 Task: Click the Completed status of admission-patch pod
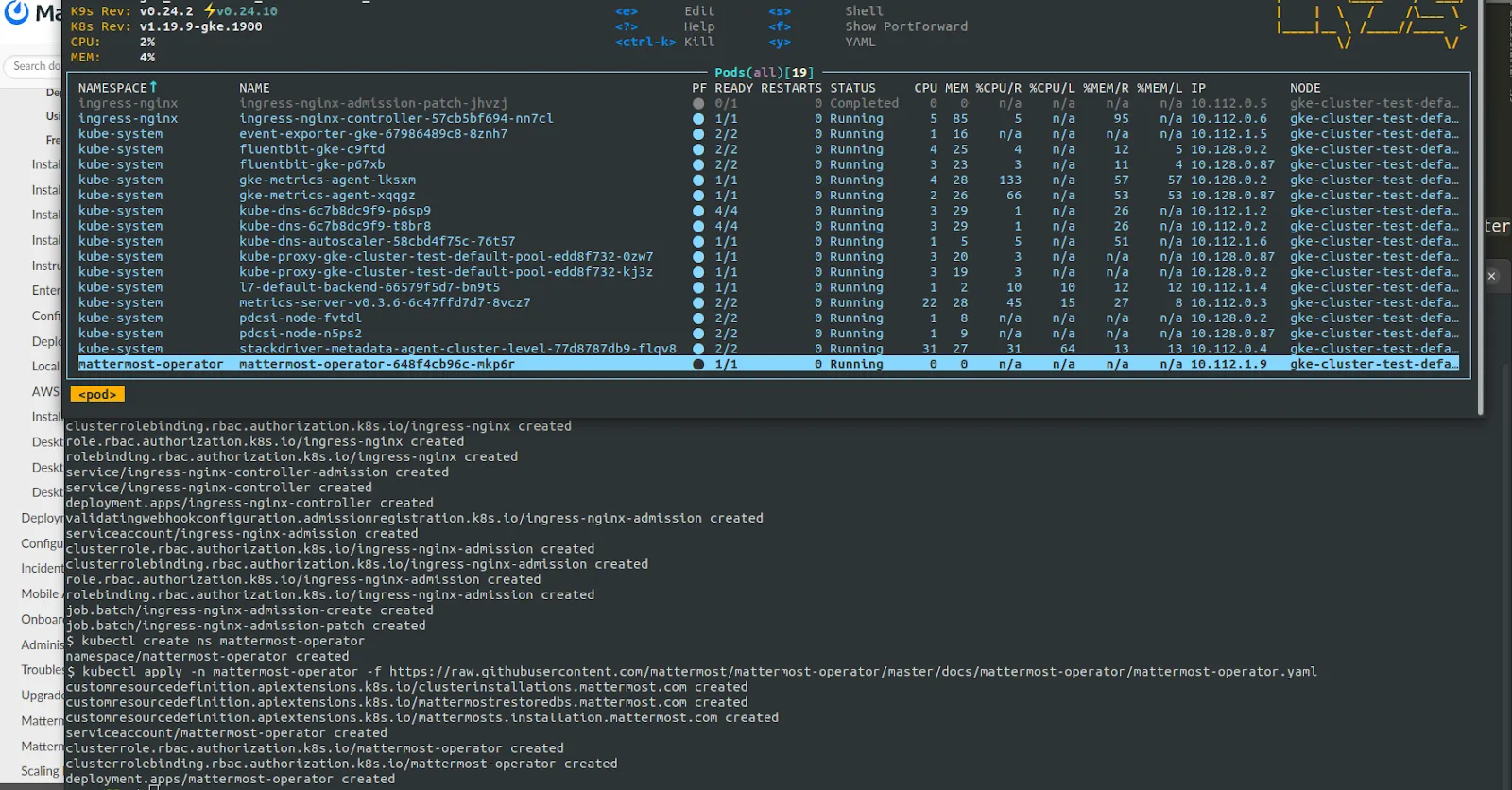click(864, 104)
